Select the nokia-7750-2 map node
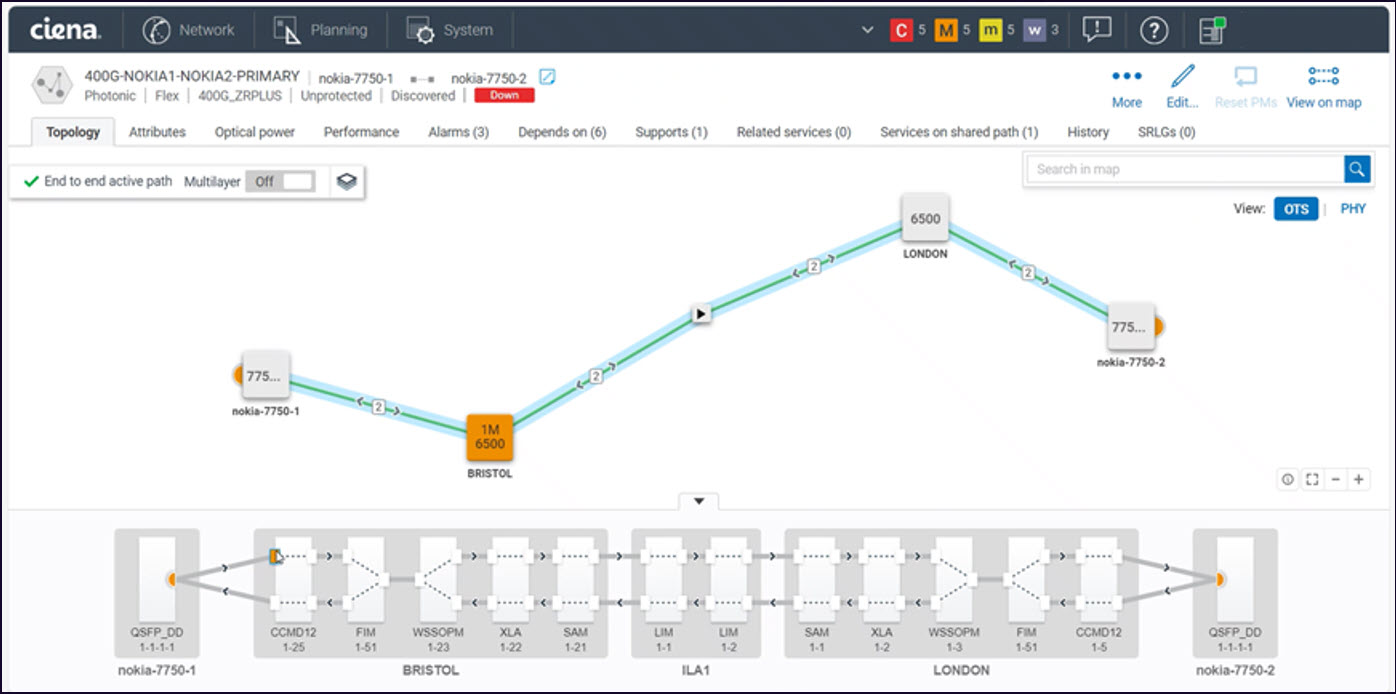The width and height of the screenshot is (1396, 694). [1131, 327]
